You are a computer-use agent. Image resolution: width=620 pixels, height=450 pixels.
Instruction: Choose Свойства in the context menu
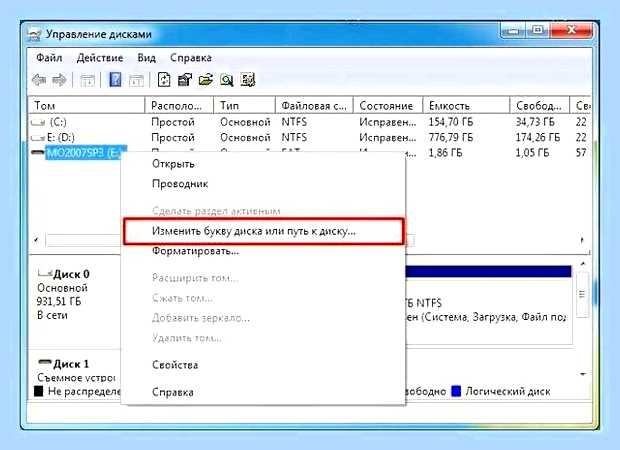click(175, 365)
